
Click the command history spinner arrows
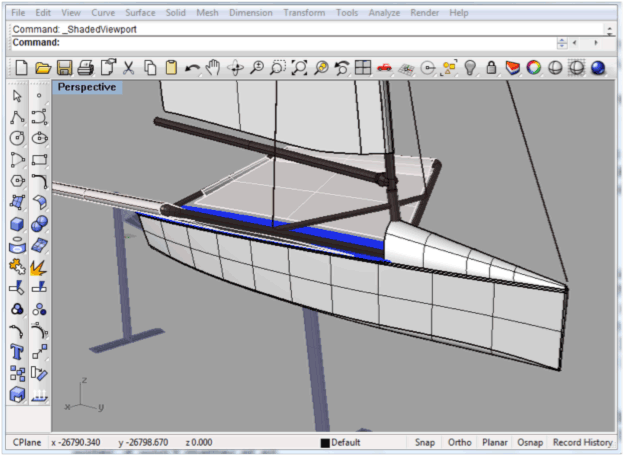click(561, 43)
